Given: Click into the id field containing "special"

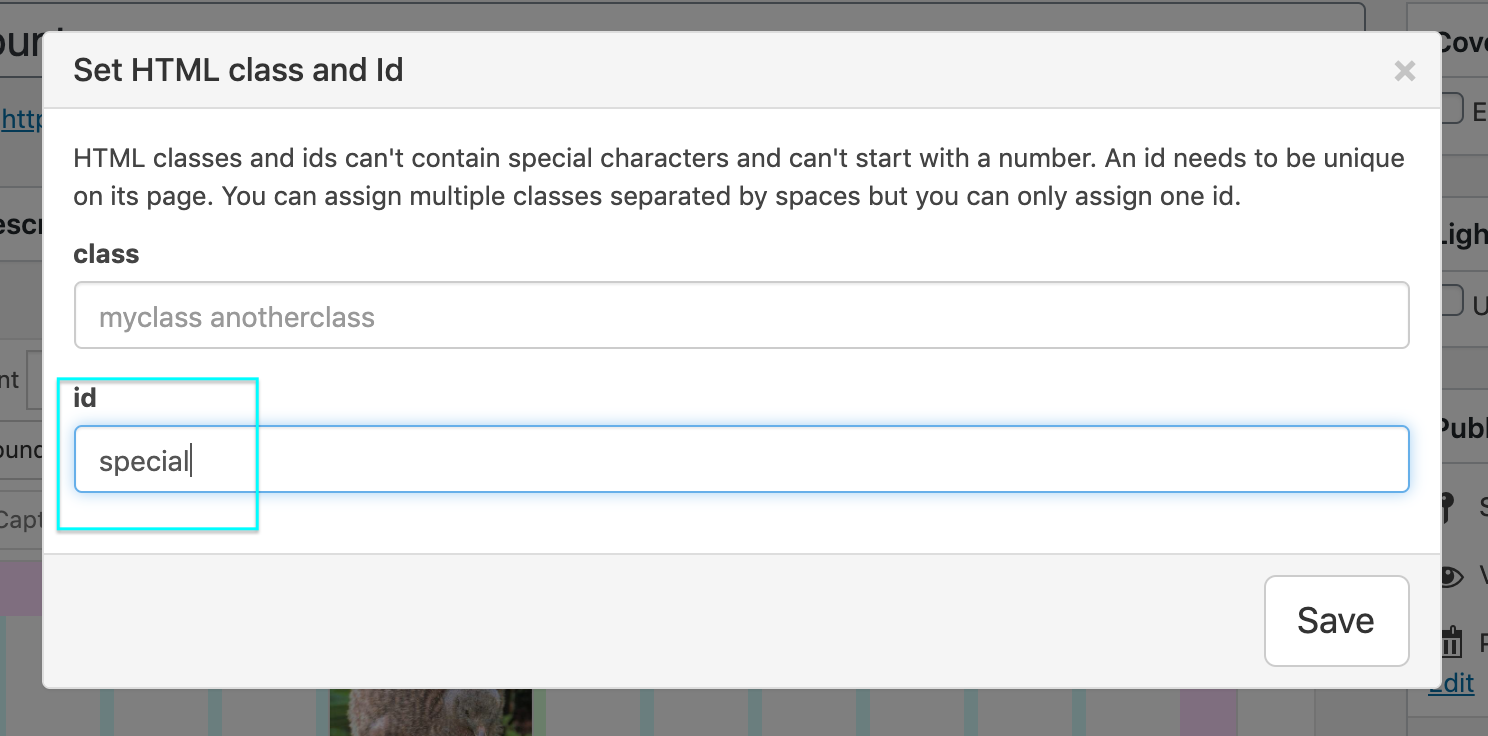Looking at the screenshot, I should coord(741,460).
